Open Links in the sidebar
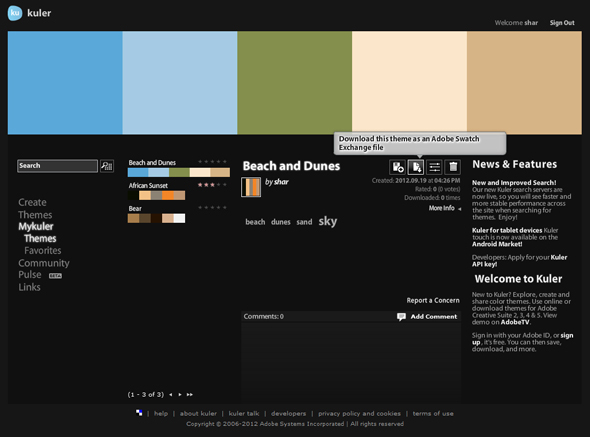The height and width of the screenshot is (437, 590). coord(29,287)
